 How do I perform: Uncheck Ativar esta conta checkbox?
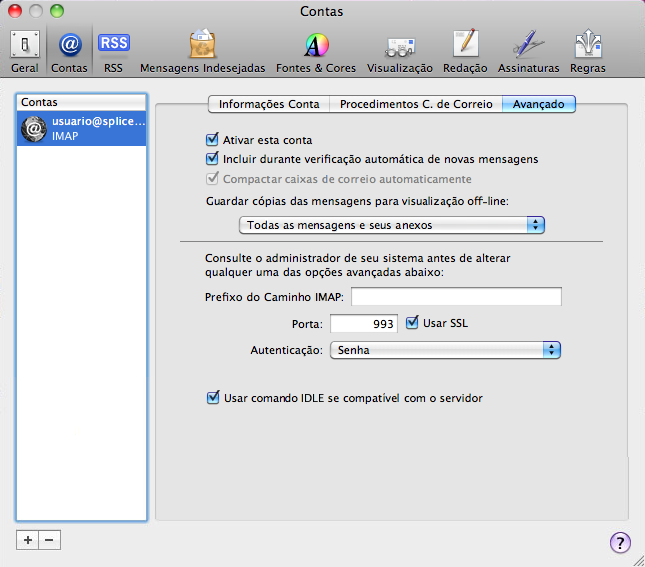pos(212,140)
